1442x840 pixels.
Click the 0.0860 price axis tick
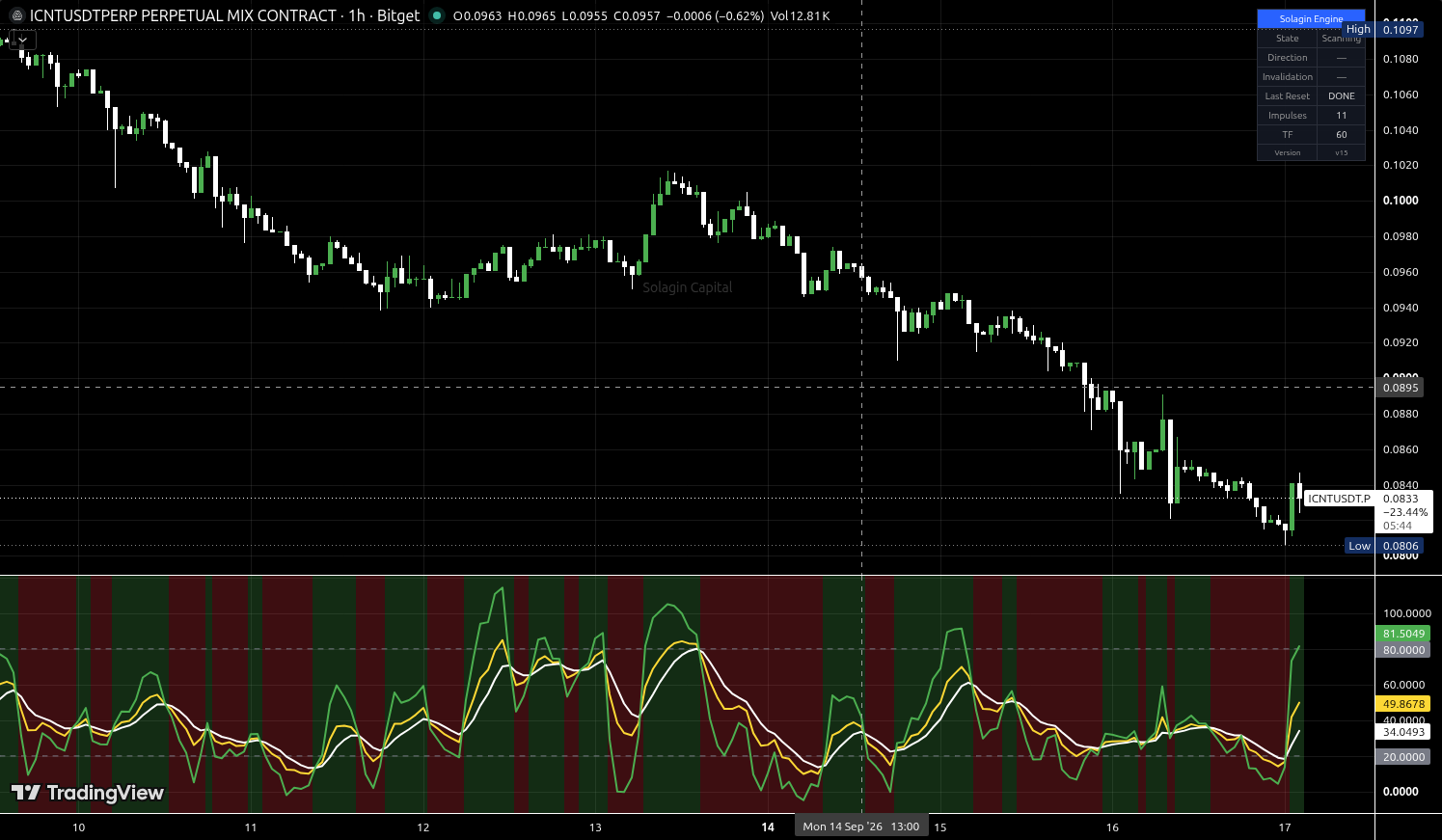(x=1401, y=449)
